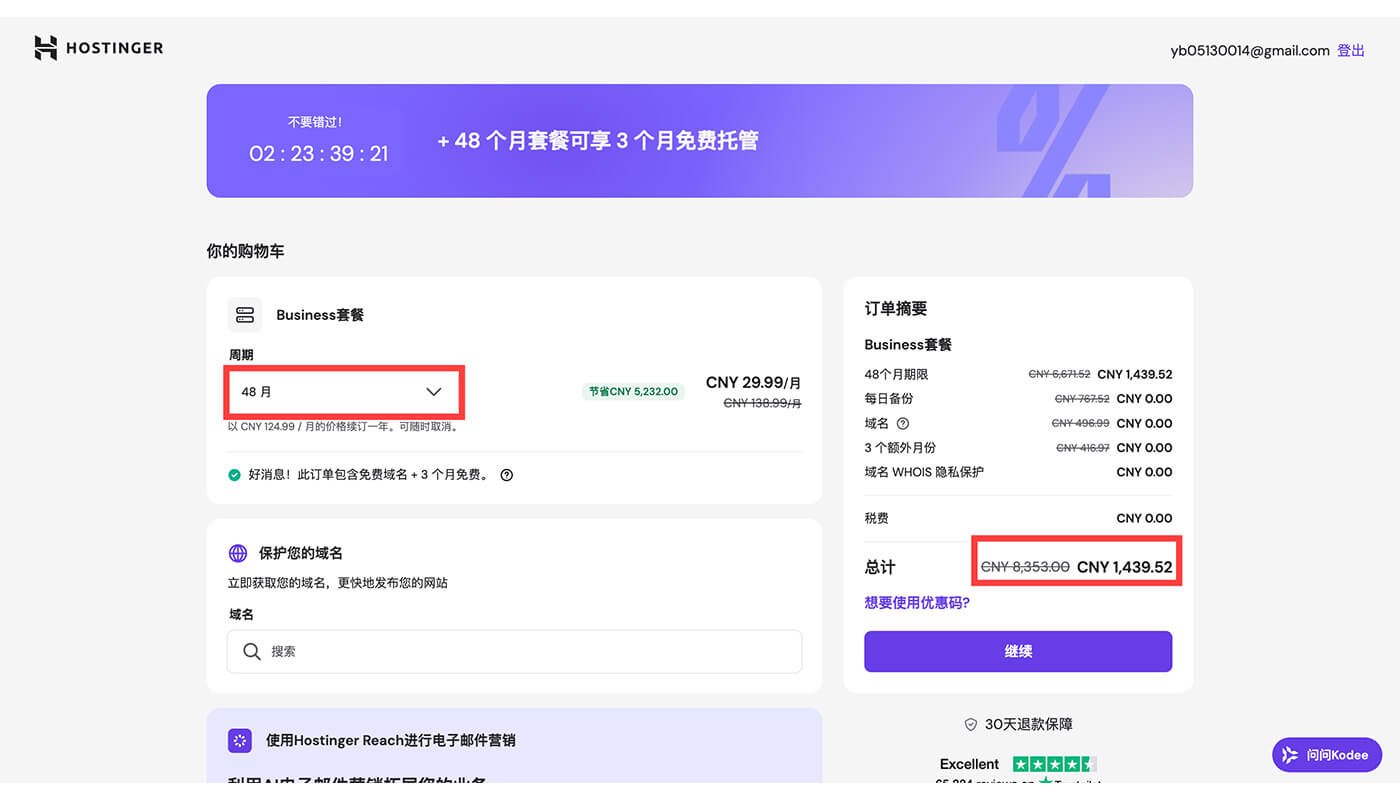1400x800 pixels.
Task: Click the Hostinger Reach email marketing icon
Action: pyautogui.click(x=239, y=740)
